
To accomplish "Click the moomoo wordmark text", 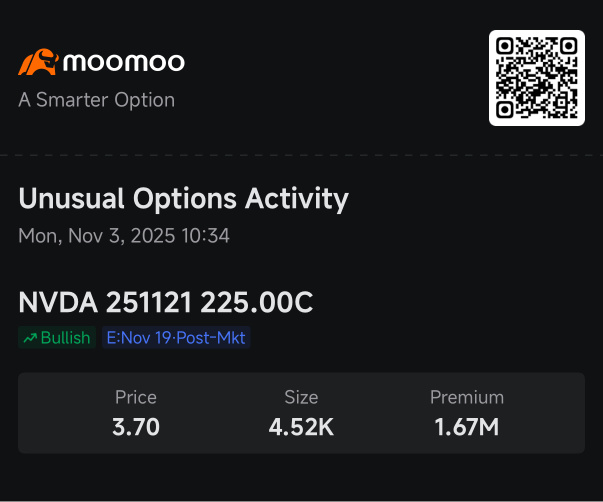I will (x=124, y=63).
